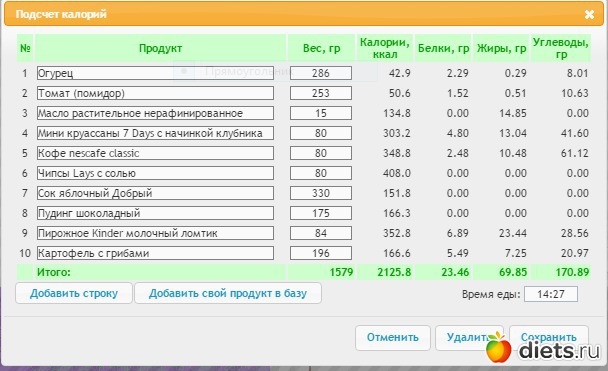Select the Пирожное Kinder молочный ломтик field
Screen dimensions: 608x371
[x=155, y=233]
